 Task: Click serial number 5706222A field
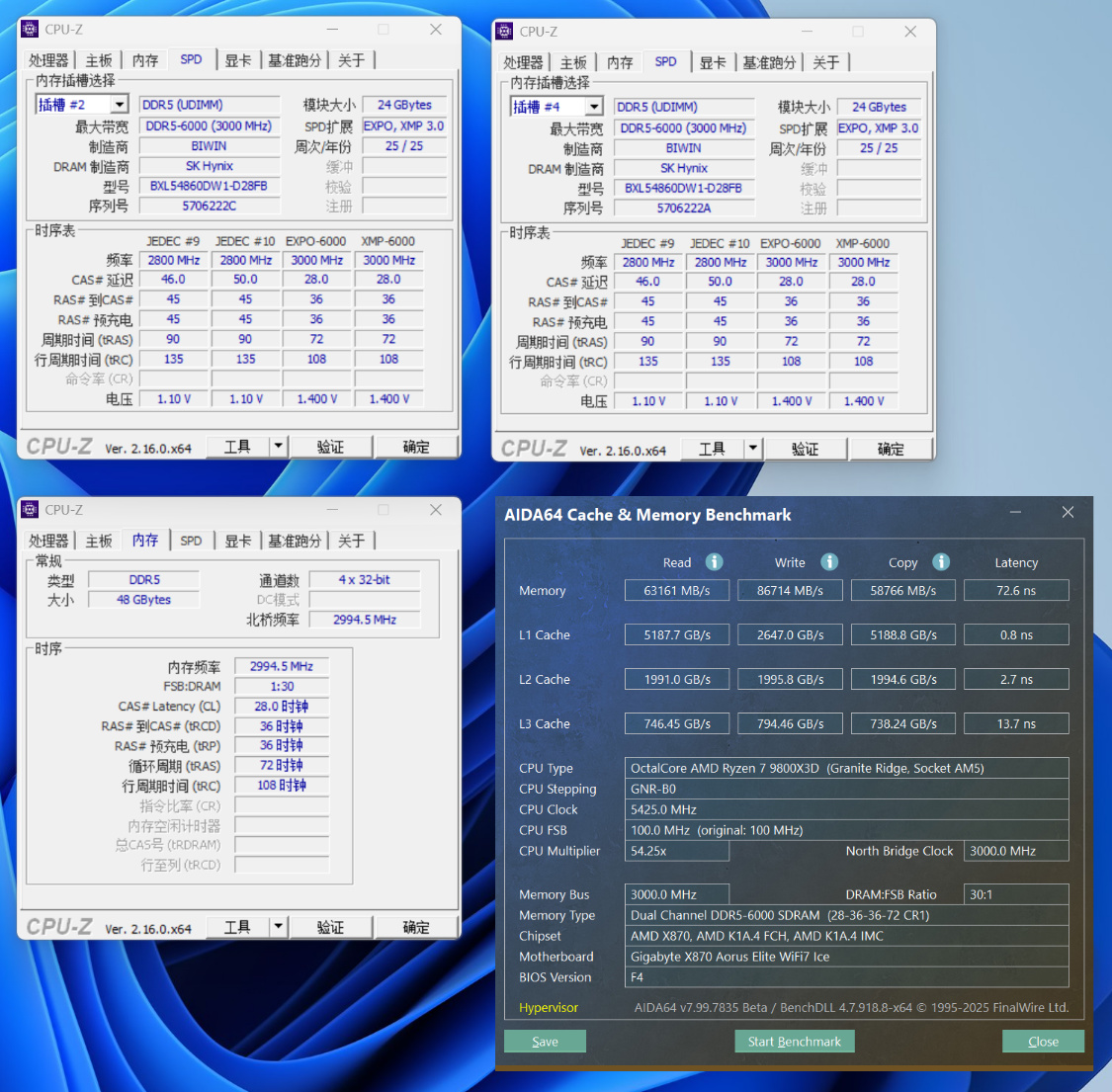[684, 208]
